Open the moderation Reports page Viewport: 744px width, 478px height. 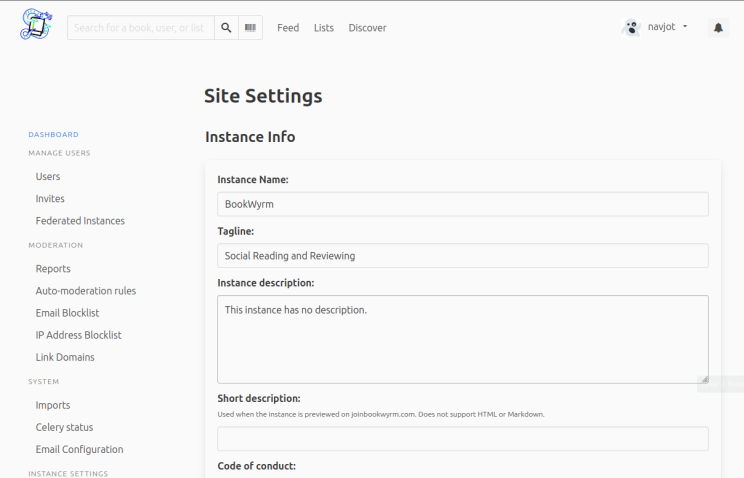(53, 269)
